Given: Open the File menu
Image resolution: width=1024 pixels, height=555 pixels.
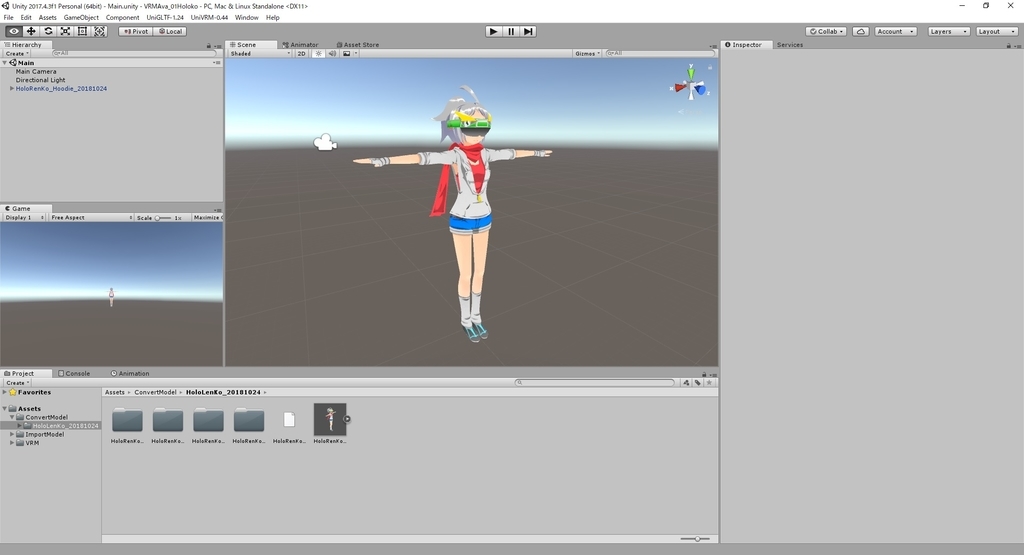Looking at the screenshot, I should click(8, 18).
